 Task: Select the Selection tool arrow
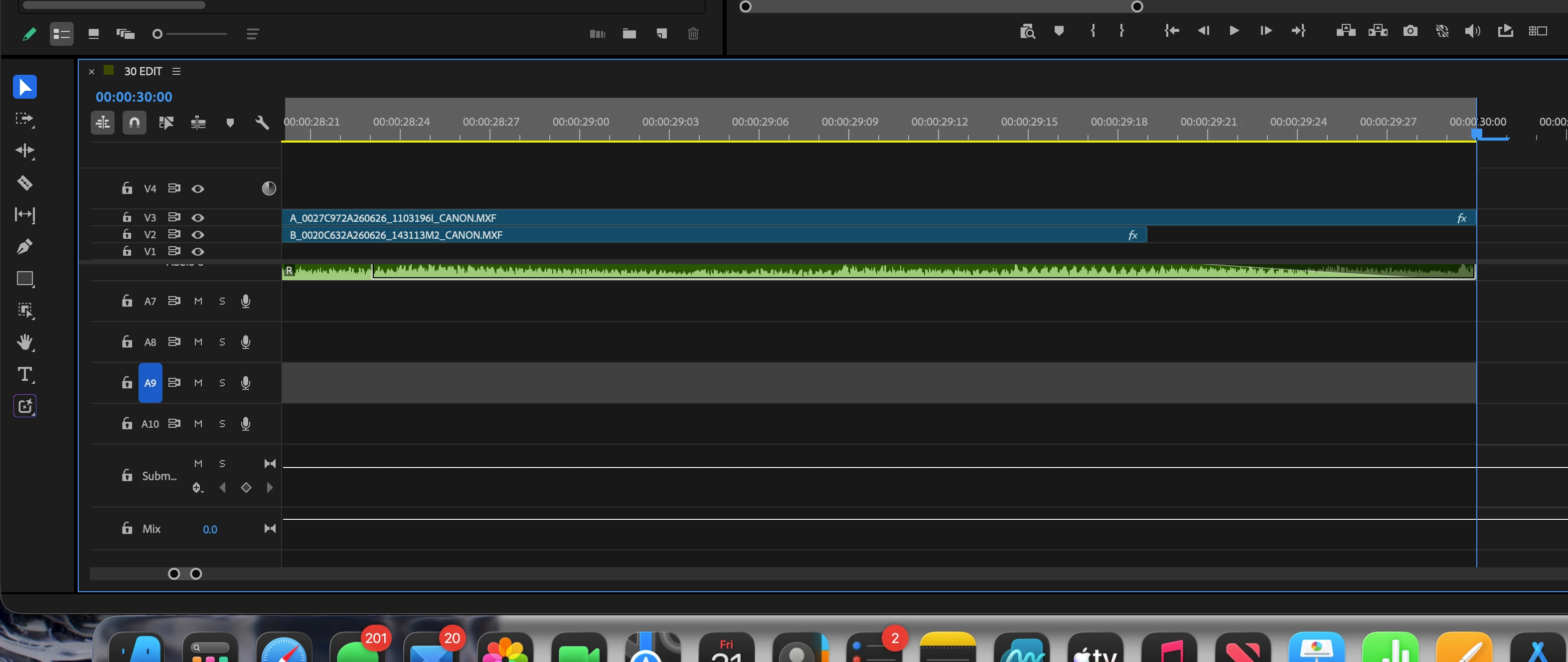point(25,87)
